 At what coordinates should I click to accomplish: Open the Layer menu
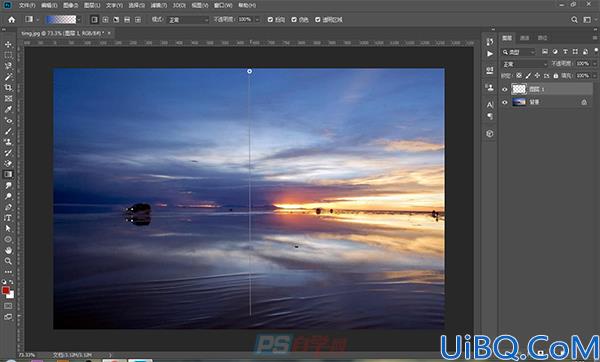[92, 5]
